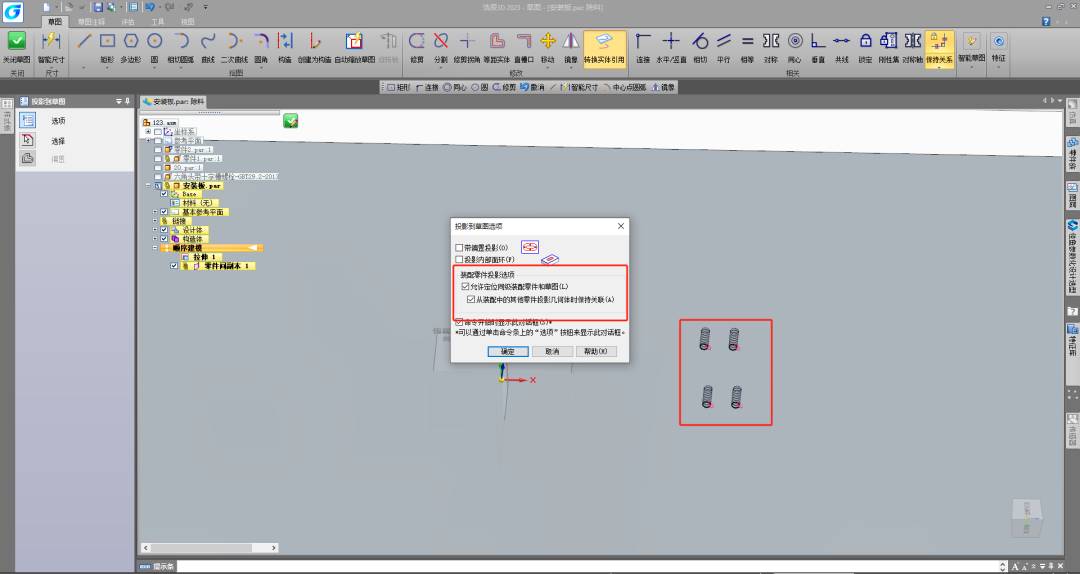1080x574 pixels.
Task: Expand the 基本参考平面 tree node
Action: click(x=155, y=212)
